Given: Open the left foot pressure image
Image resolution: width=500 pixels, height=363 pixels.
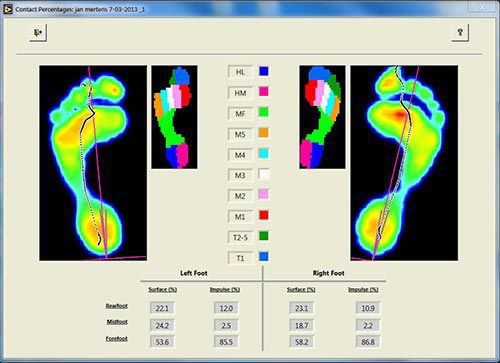Looking at the screenshot, I should coord(93,163).
